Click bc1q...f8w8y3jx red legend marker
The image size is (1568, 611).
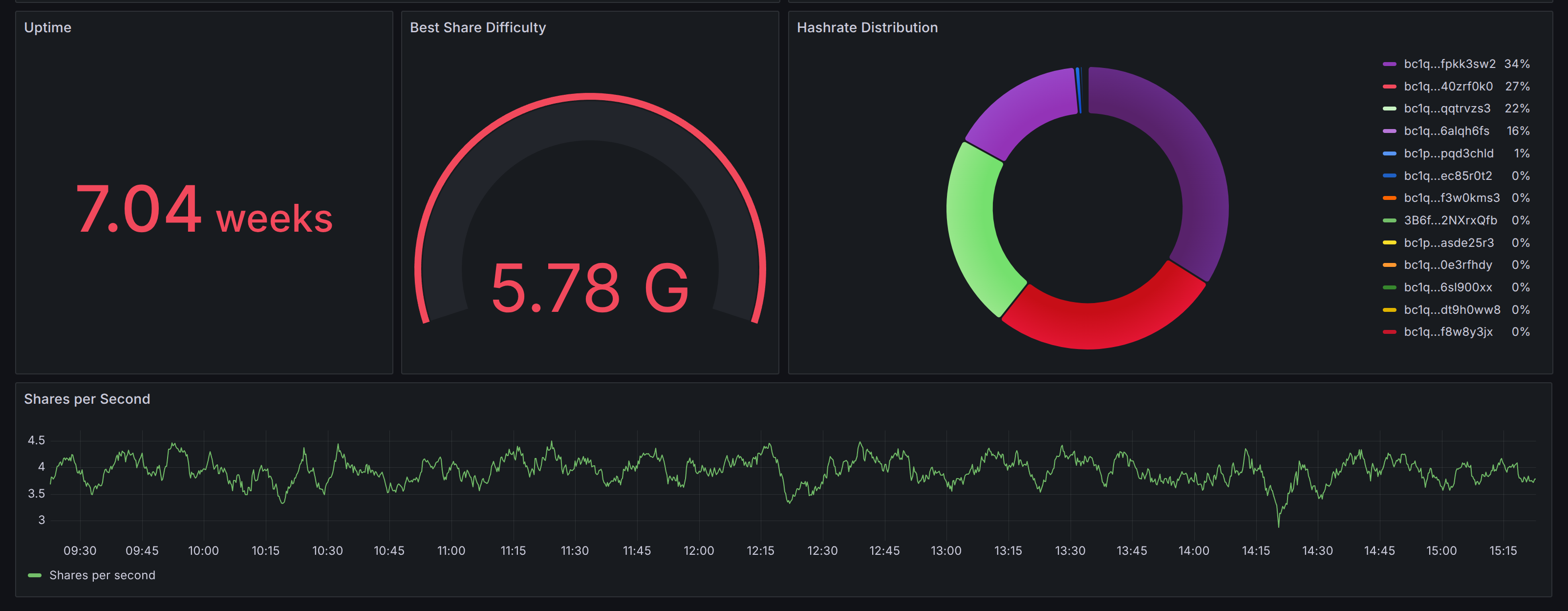[1389, 332]
